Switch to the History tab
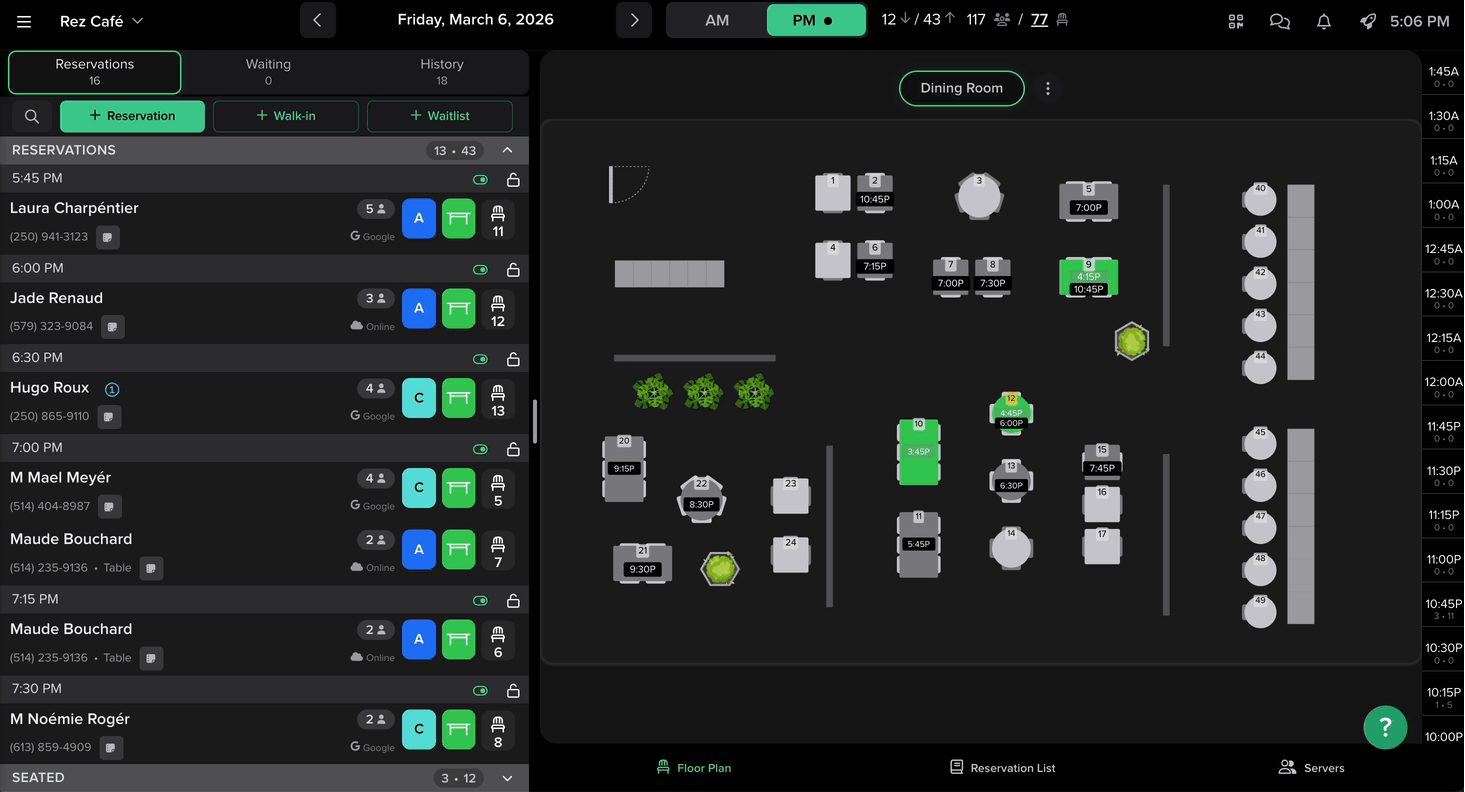Image resolution: width=1465 pixels, height=792 pixels. 441,72
